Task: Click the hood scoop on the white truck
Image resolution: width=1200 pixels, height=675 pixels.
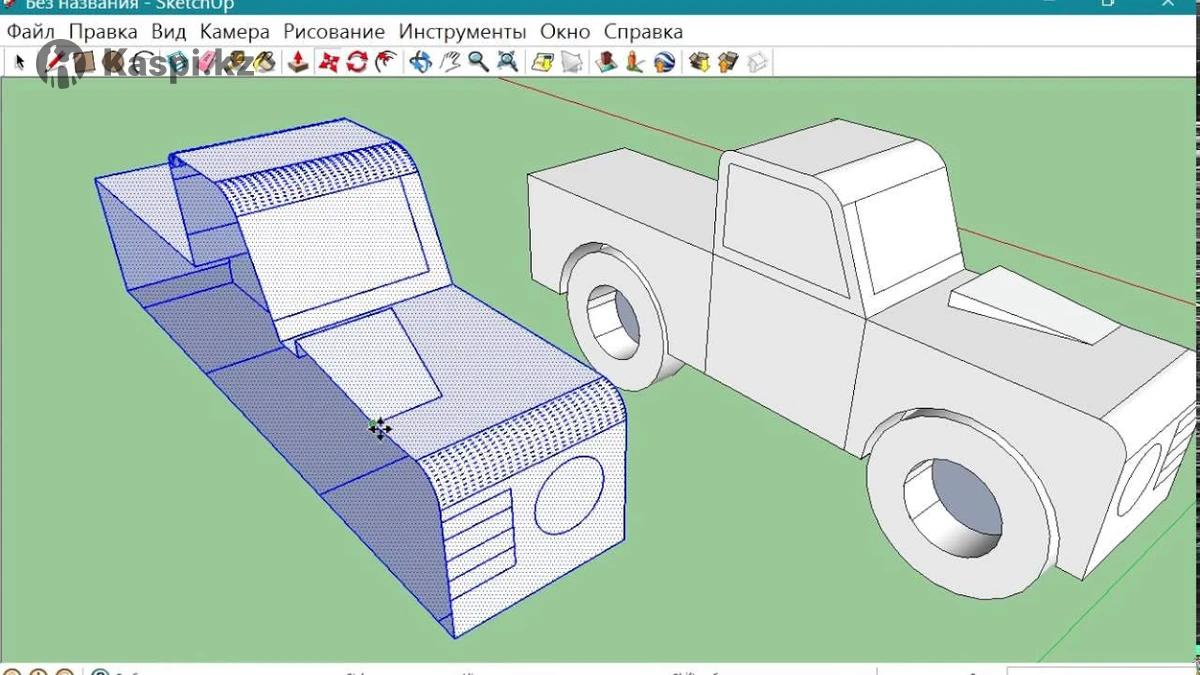Action: [1035, 306]
